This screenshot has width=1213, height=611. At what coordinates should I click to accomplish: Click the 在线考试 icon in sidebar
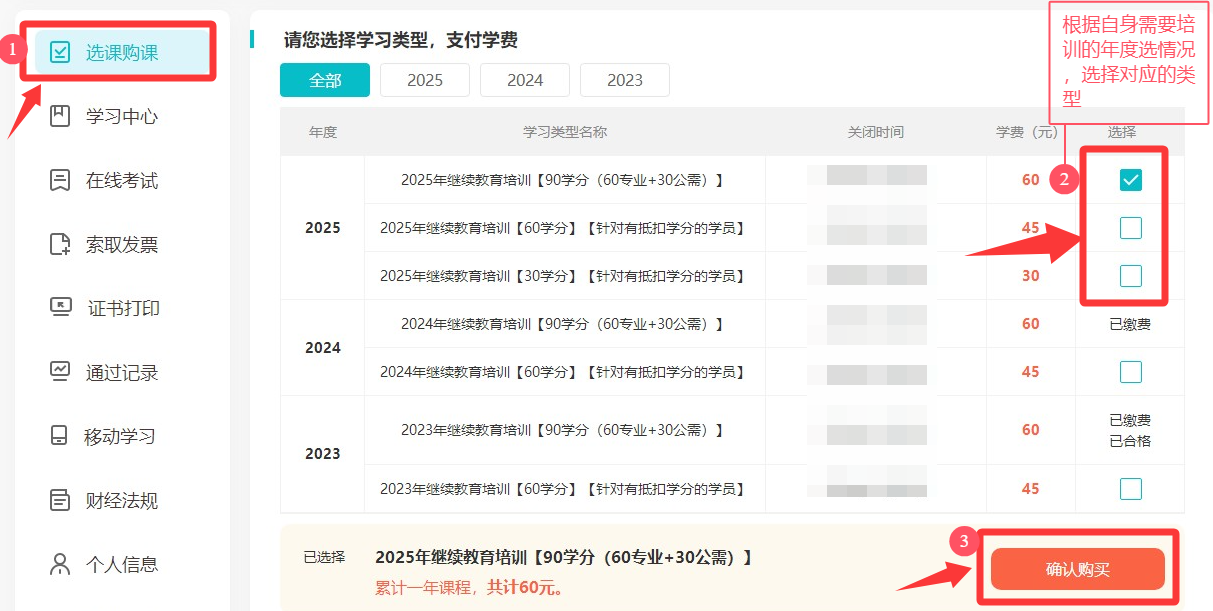60,180
